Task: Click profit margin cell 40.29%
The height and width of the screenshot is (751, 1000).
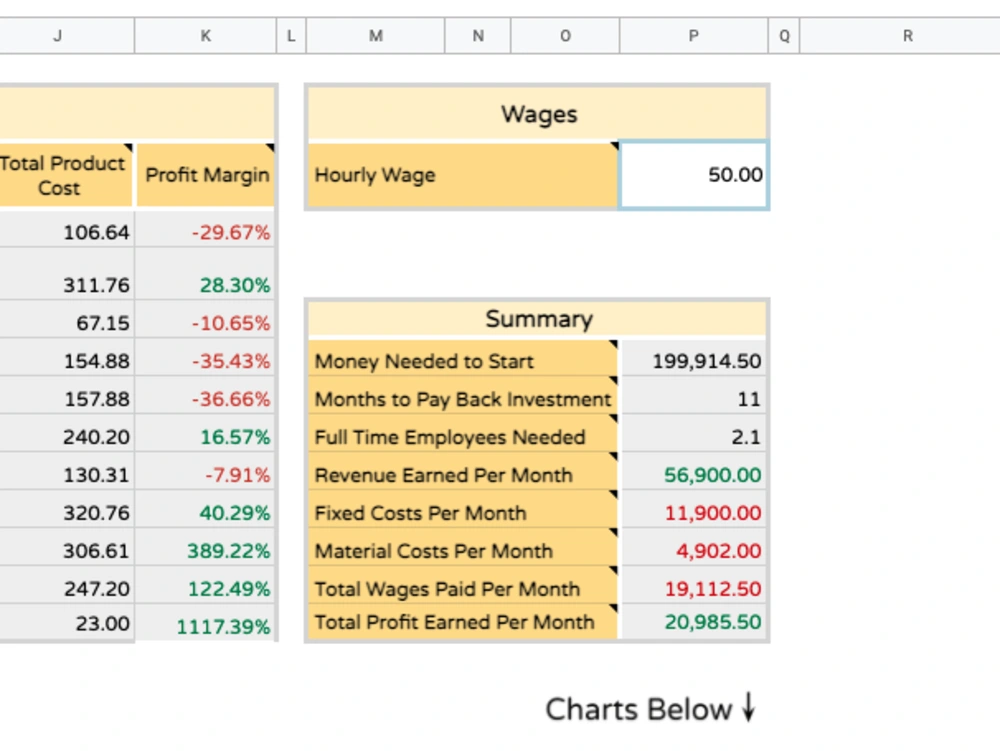Action: click(205, 510)
